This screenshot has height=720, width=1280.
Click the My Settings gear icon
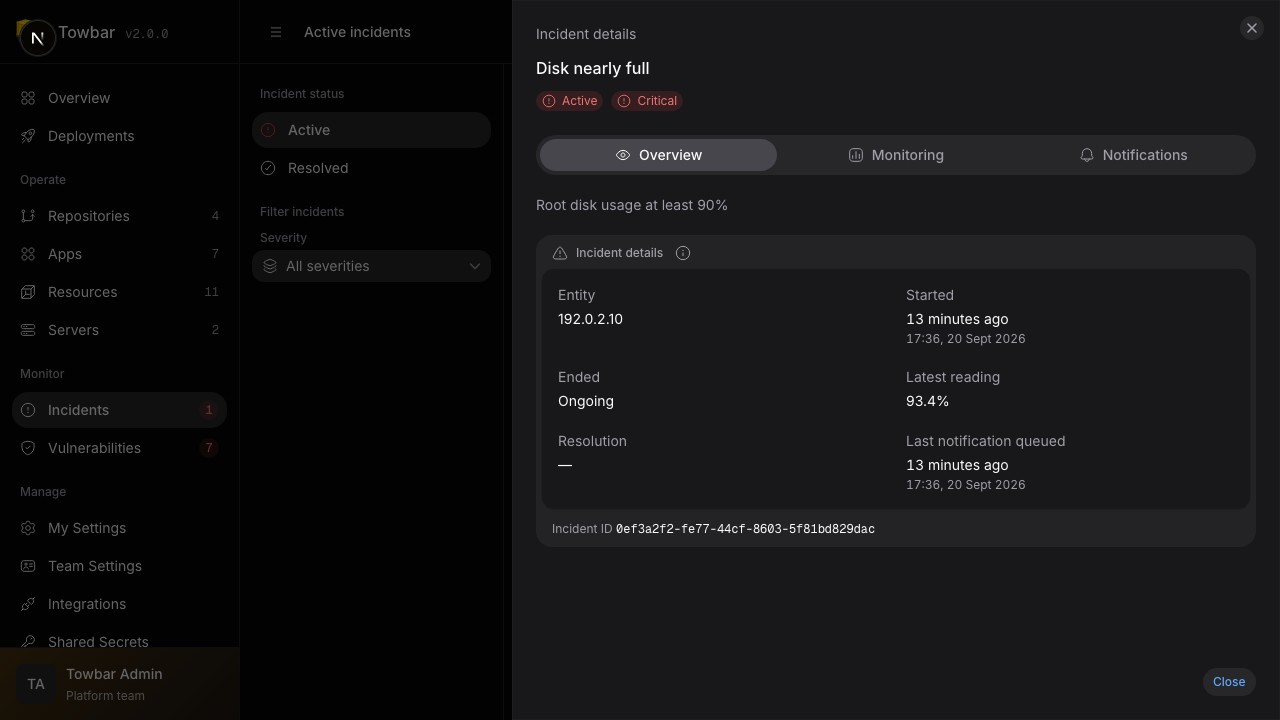coord(28,528)
